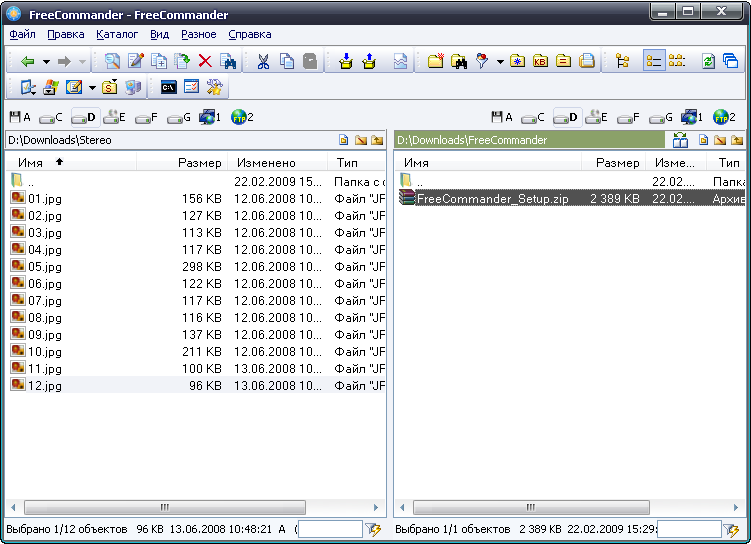The width and height of the screenshot is (751, 544).
Task: Click the checklist settings icon
Action: coord(192,87)
